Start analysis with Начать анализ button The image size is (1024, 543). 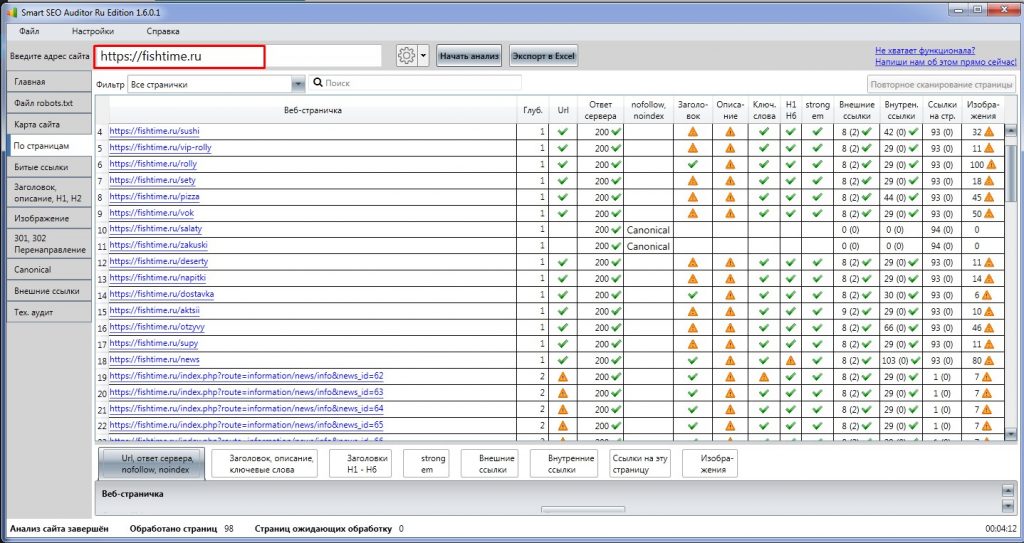(x=470, y=56)
